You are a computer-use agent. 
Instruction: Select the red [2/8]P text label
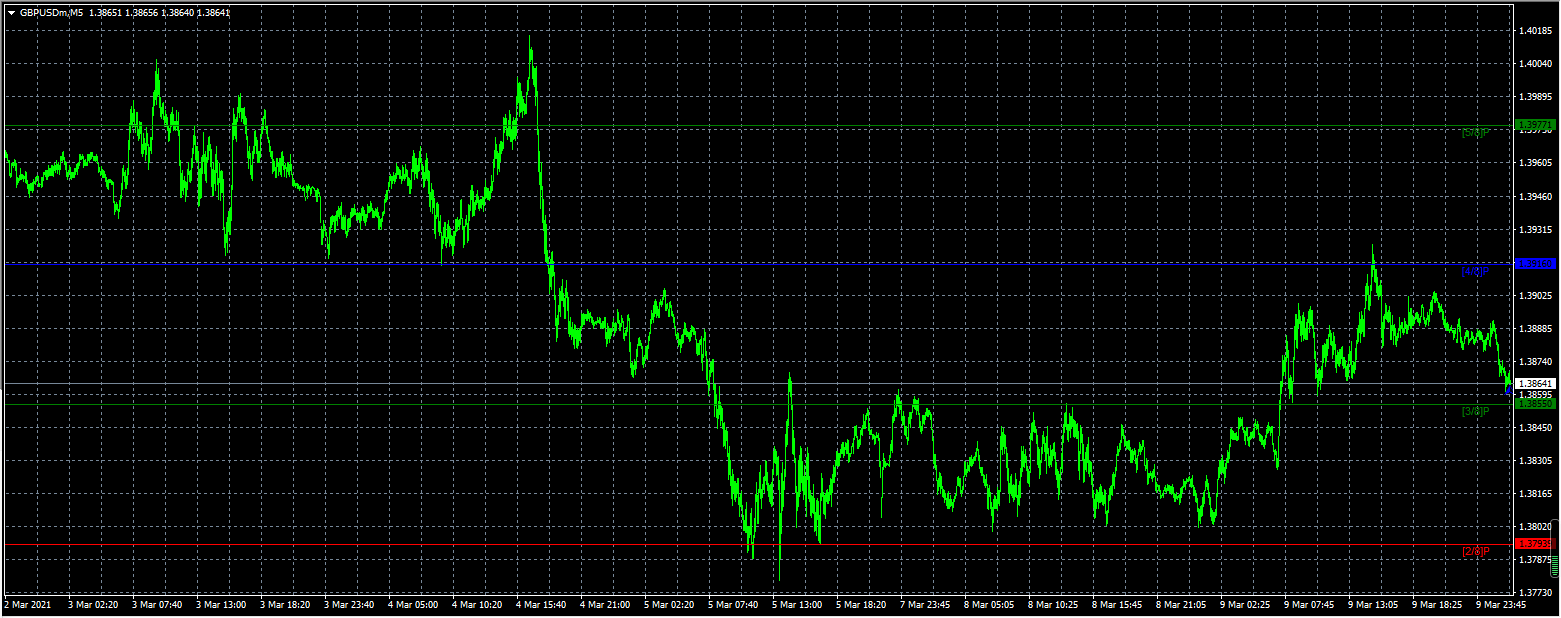[x=1475, y=552]
